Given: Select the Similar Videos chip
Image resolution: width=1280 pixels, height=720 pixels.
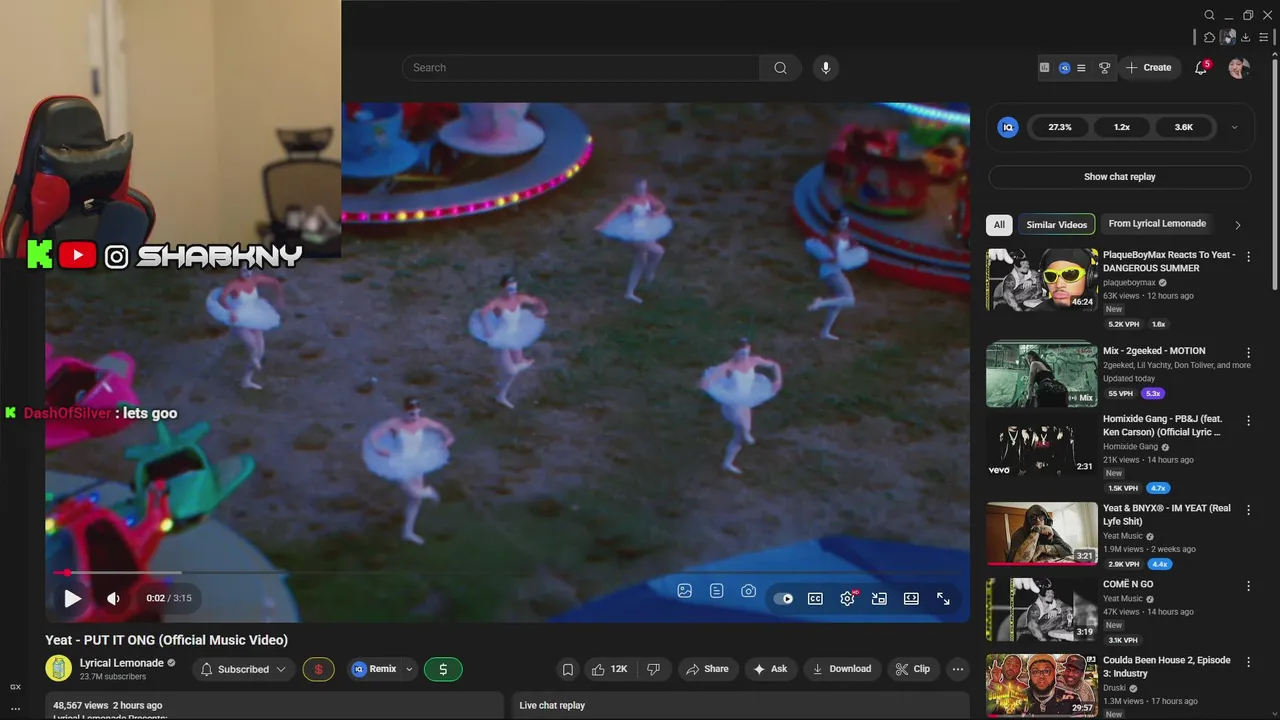Looking at the screenshot, I should pos(1056,225).
